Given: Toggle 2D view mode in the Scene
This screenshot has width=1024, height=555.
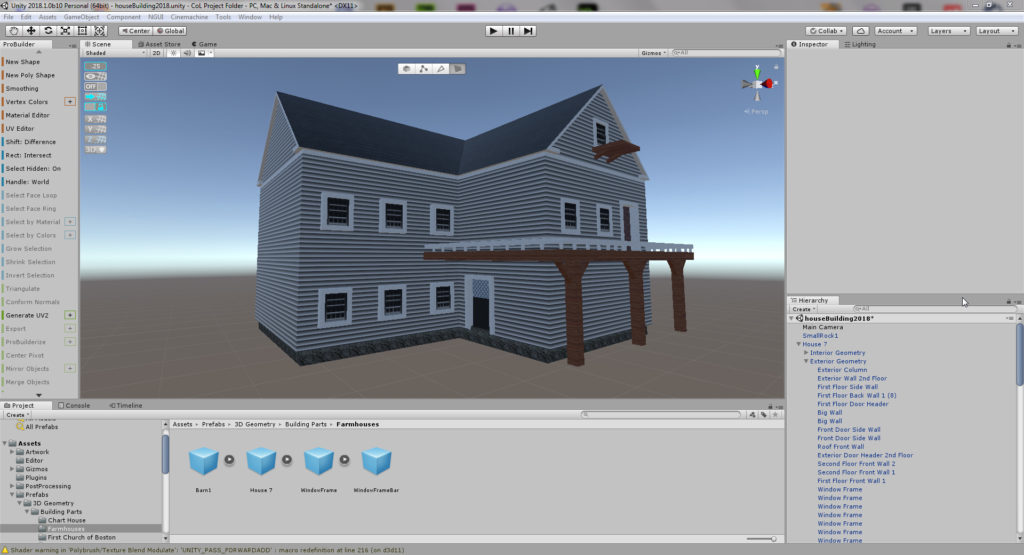Looking at the screenshot, I should [x=157, y=53].
